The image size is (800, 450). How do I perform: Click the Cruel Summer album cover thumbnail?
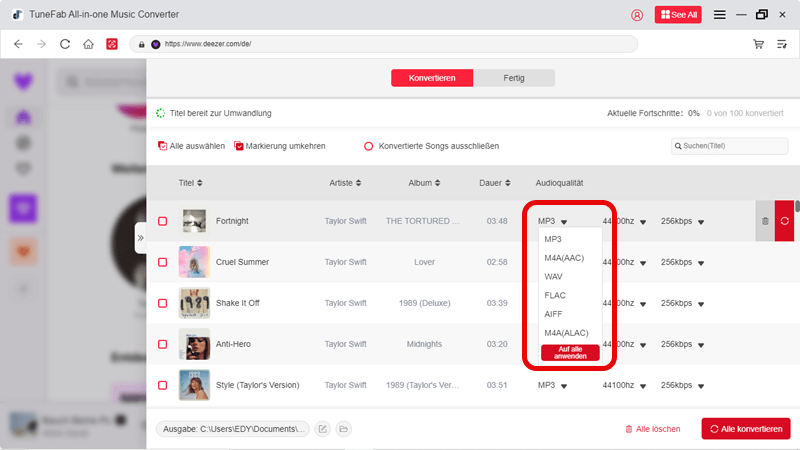pyautogui.click(x=194, y=262)
